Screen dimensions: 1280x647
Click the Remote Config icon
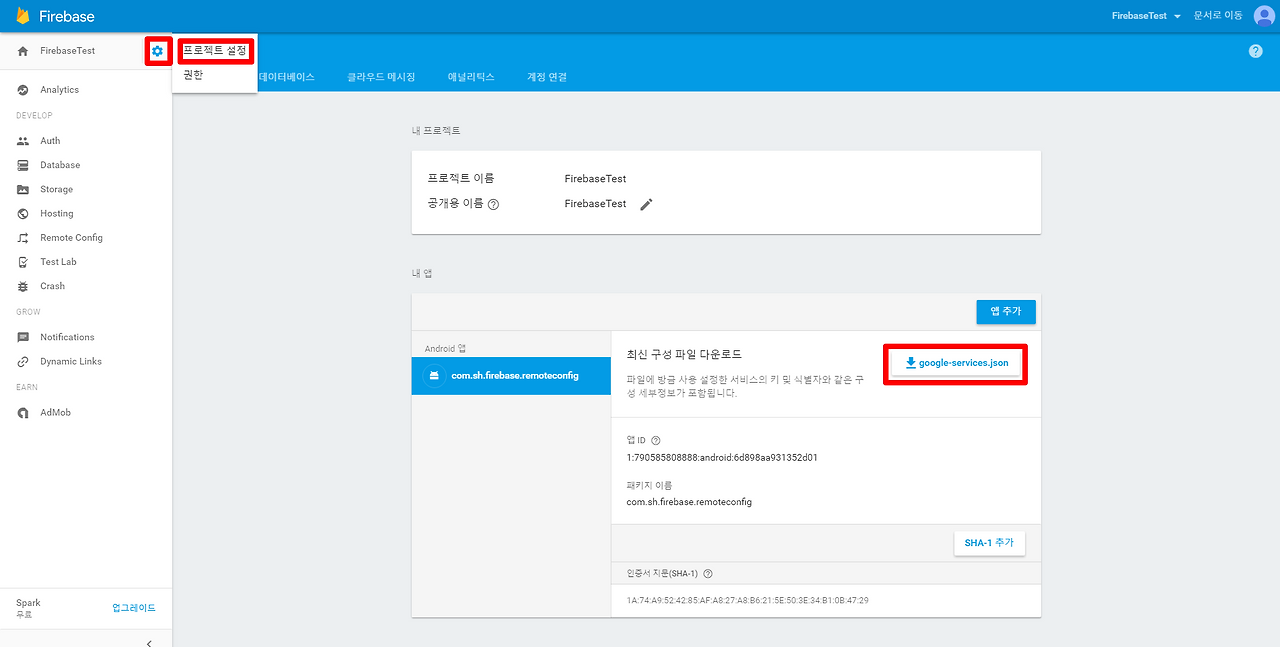click(23, 238)
